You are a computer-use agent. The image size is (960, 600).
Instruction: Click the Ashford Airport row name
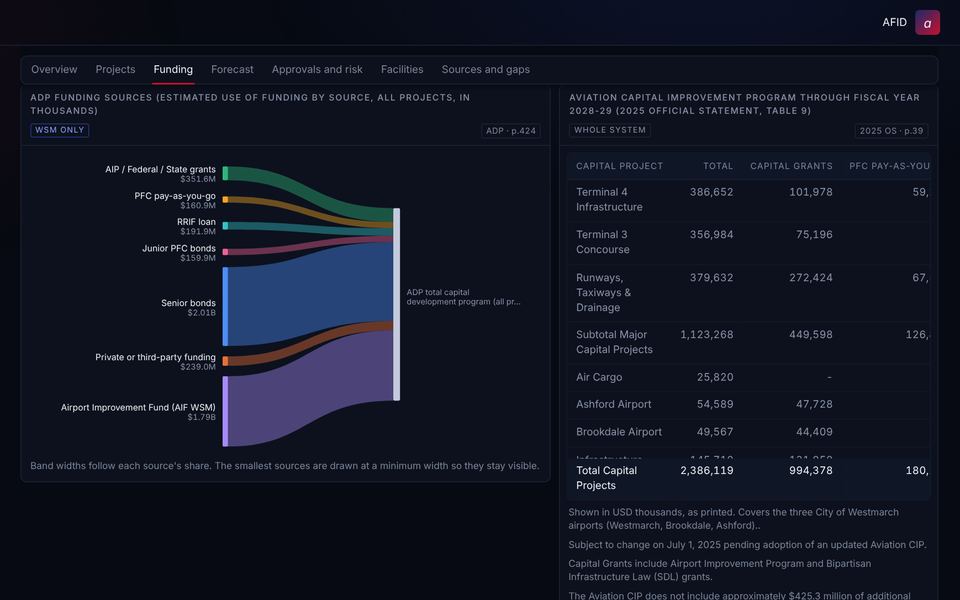[x=613, y=404]
